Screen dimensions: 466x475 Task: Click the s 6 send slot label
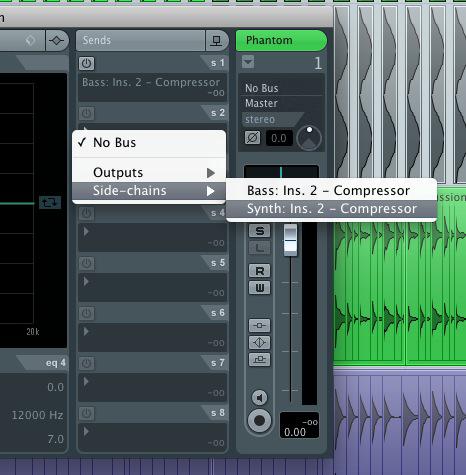pyautogui.click(x=218, y=313)
